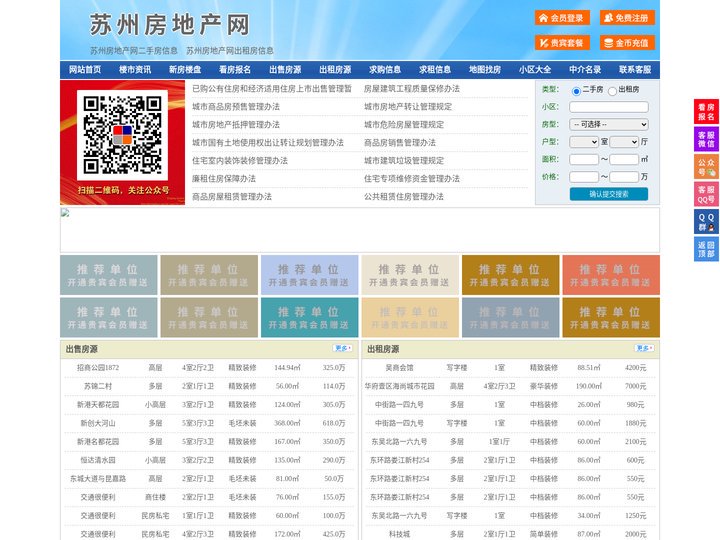Open the 贵宾套餐 VIP package button

point(562,43)
